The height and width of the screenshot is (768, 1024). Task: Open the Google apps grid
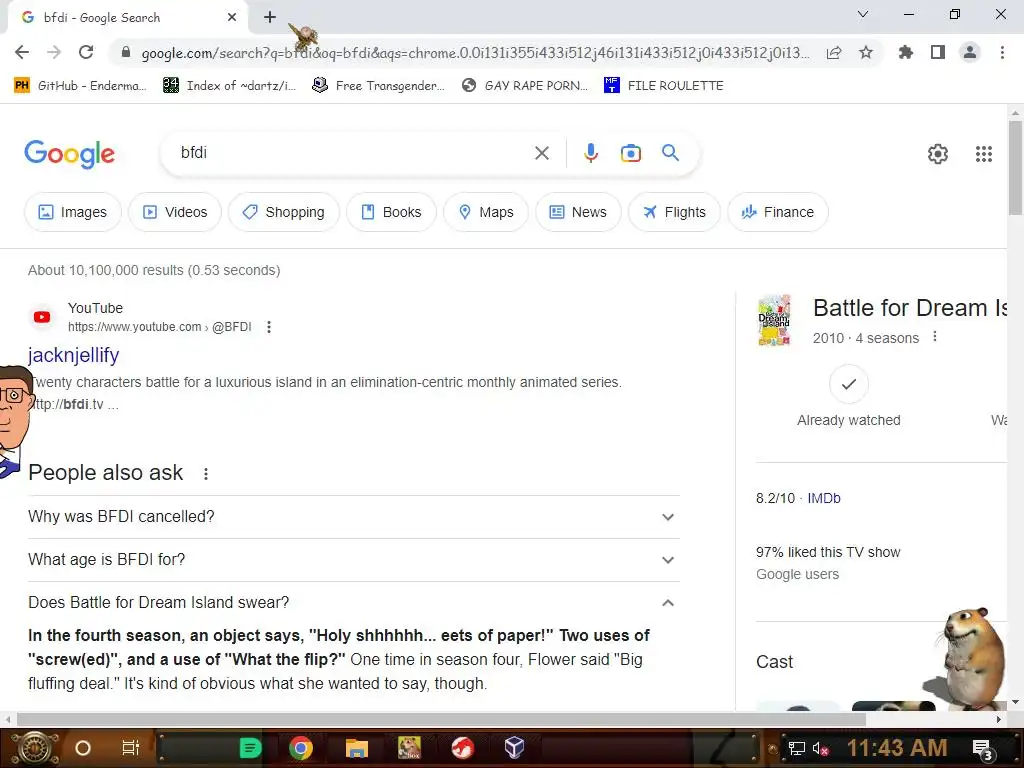pos(984,154)
